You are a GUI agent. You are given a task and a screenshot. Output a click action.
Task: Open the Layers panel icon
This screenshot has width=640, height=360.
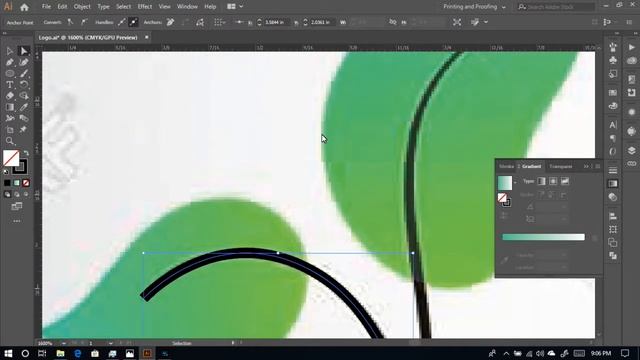pyautogui.click(x=632, y=151)
